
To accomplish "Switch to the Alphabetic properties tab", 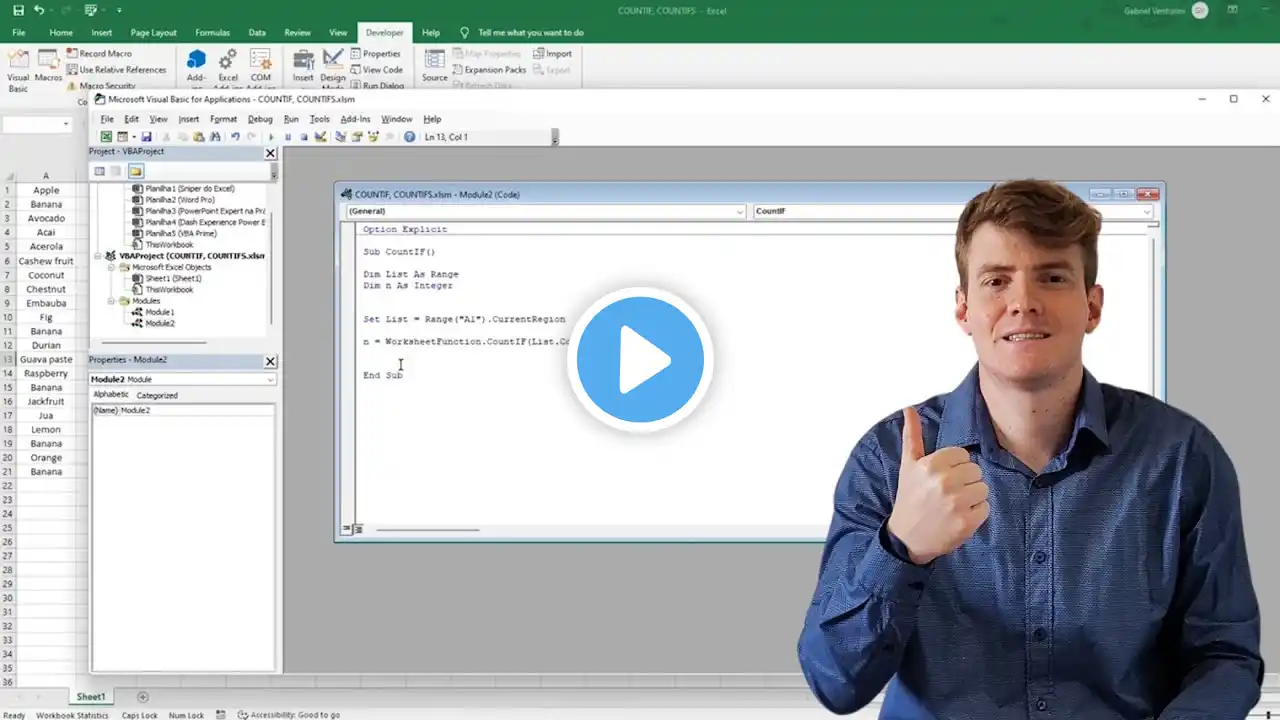I will pos(111,395).
